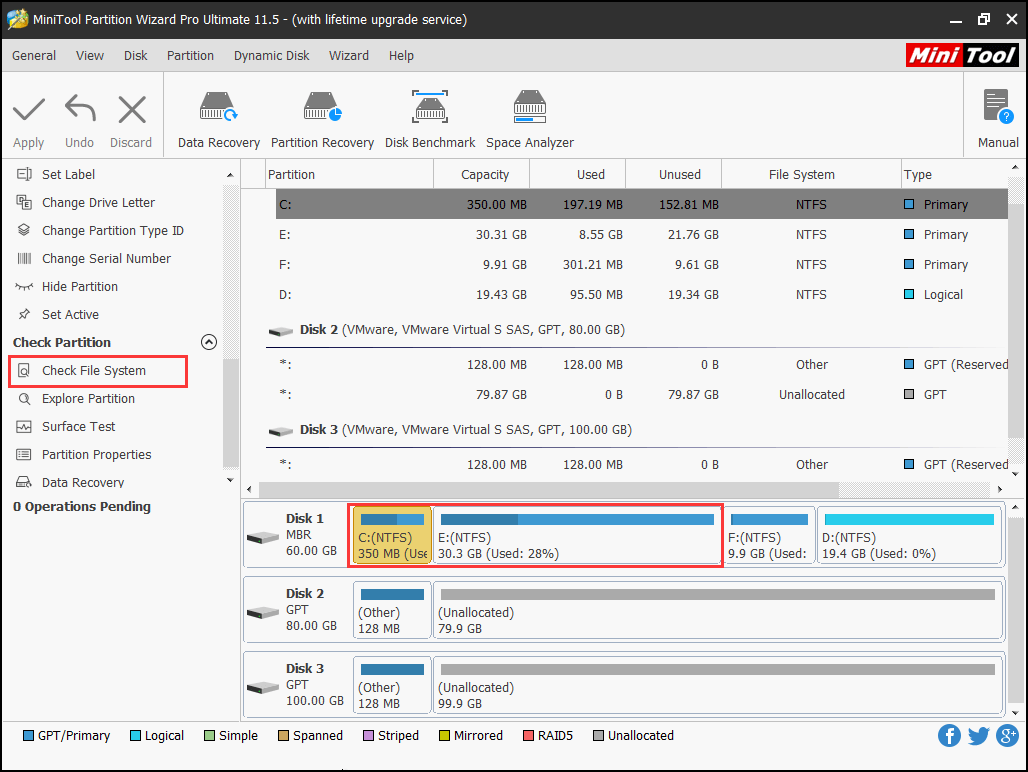The width and height of the screenshot is (1028, 772).
Task: Click the Surface Test icon
Action: coord(24,427)
